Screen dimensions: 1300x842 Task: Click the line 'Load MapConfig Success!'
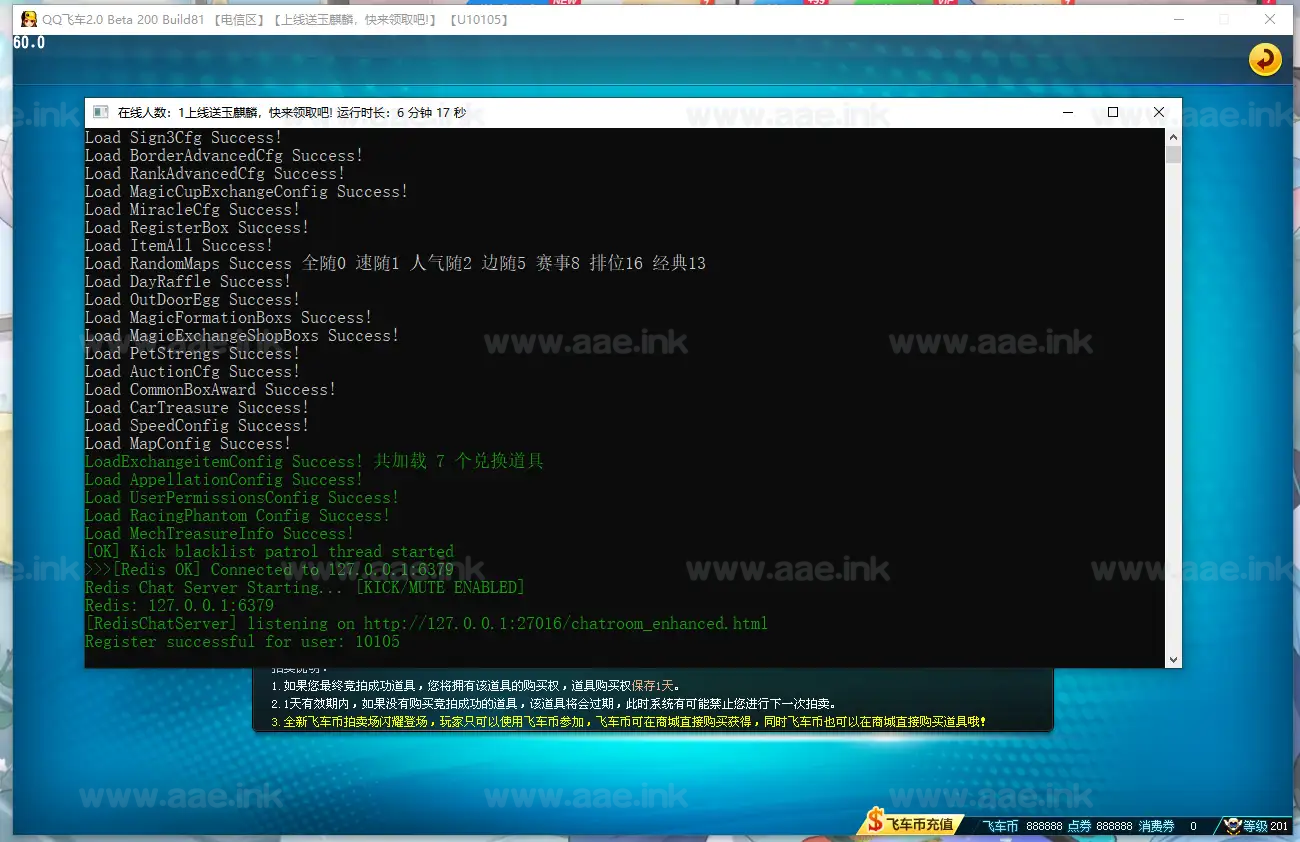pyautogui.click(x=188, y=444)
